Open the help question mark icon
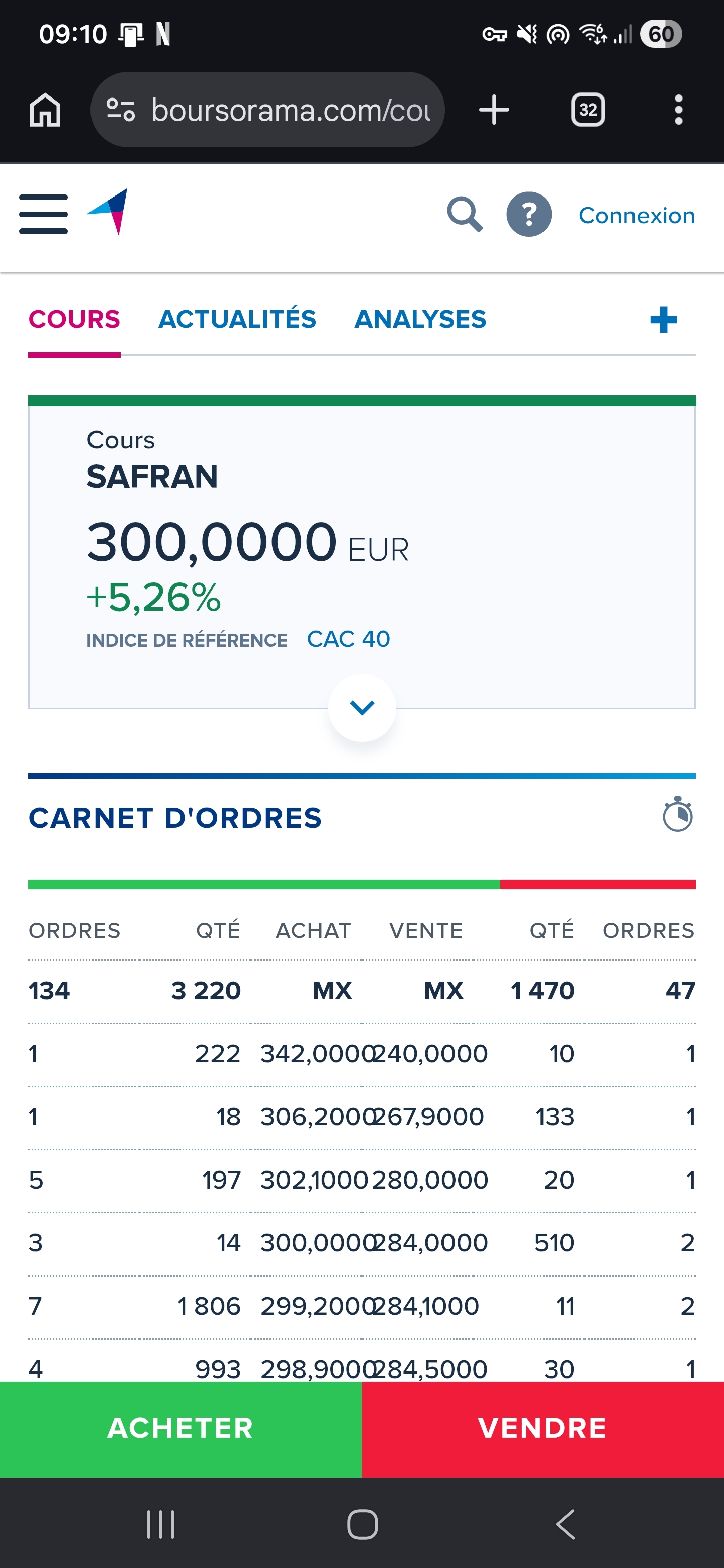Viewport: 724px width, 1568px height. click(529, 214)
